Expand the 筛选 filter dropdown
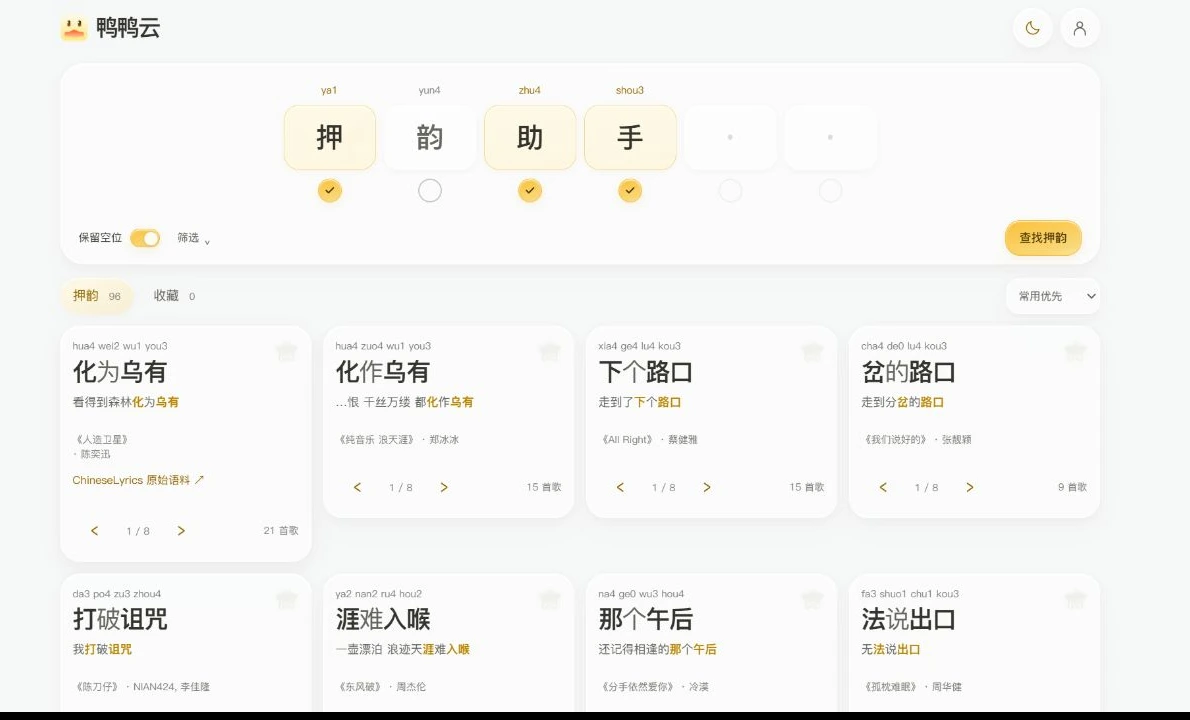Viewport: 1190px width, 720px height. pyautogui.click(x=194, y=238)
